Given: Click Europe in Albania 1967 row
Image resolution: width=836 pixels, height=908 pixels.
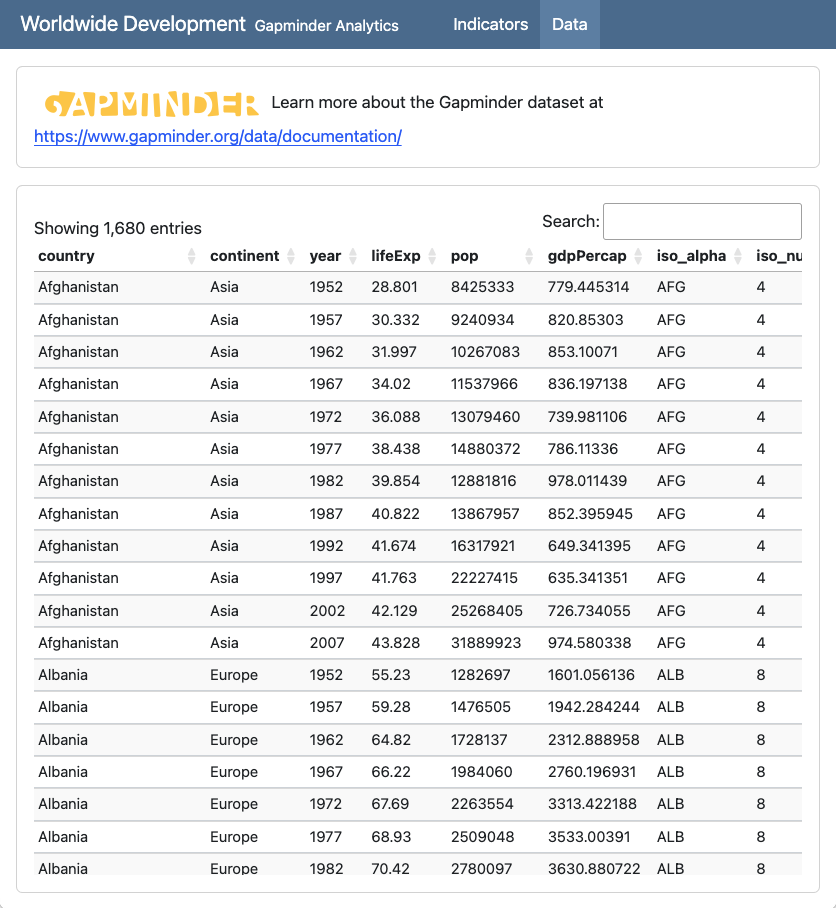Looking at the screenshot, I should [234, 772].
